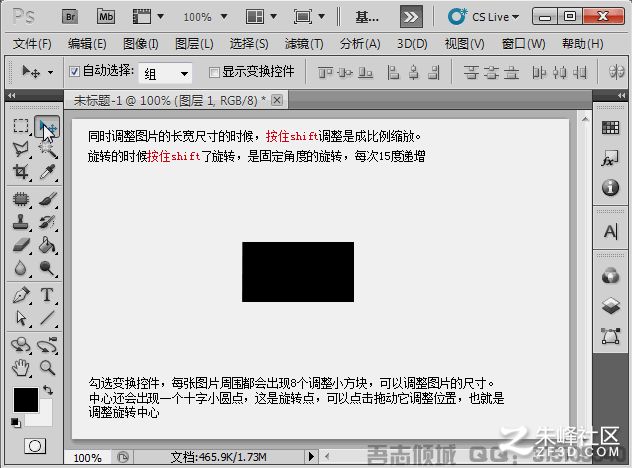Enable the 显示变换控件 checkbox
The width and height of the screenshot is (632, 468).
click(x=214, y=72)
